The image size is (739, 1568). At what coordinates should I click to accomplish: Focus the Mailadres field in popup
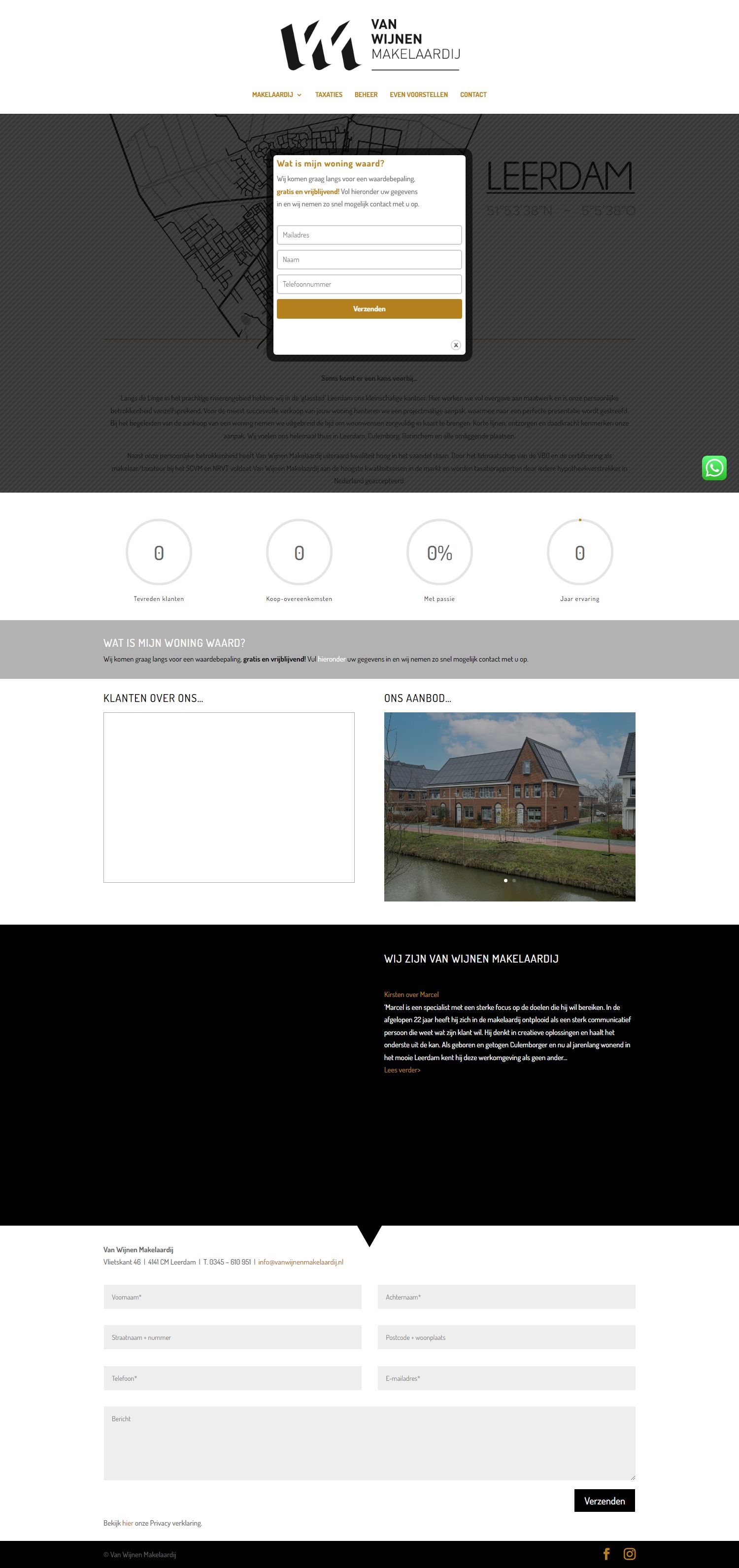pos(369,235)
